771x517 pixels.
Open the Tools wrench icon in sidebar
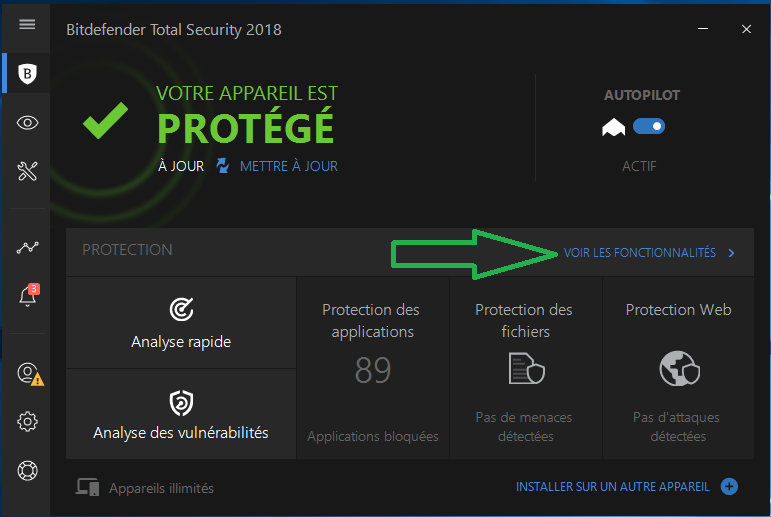pos(28,171)
